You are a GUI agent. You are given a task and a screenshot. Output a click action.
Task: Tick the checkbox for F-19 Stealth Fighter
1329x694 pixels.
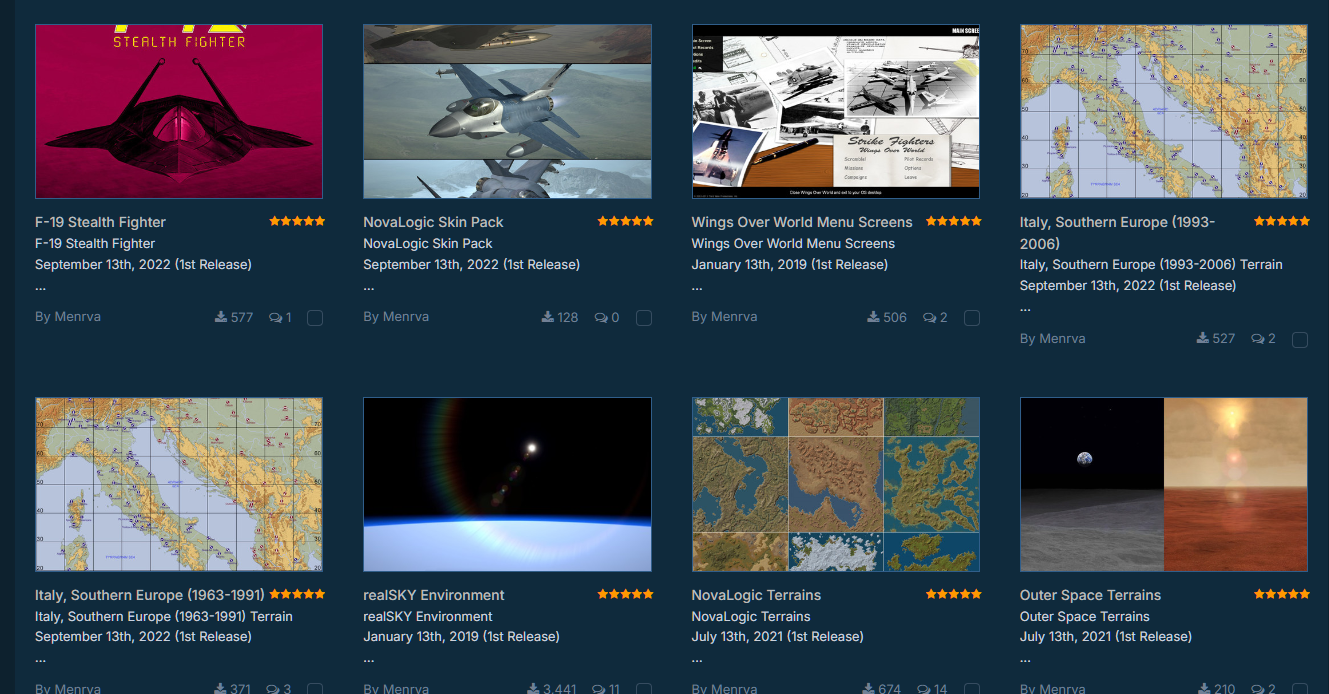click(x=315, y=318)
